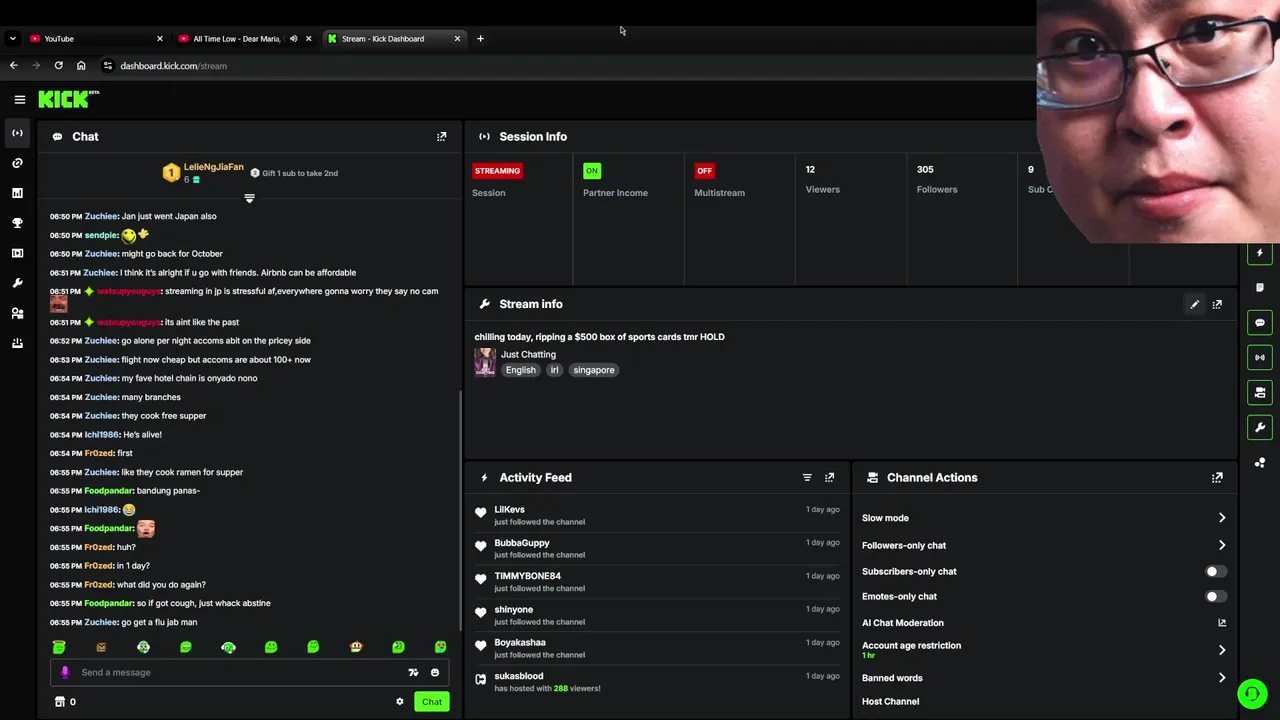Open the link icon in left sidebar
This screenshot has height=720, width=1280.
[17, 163]
